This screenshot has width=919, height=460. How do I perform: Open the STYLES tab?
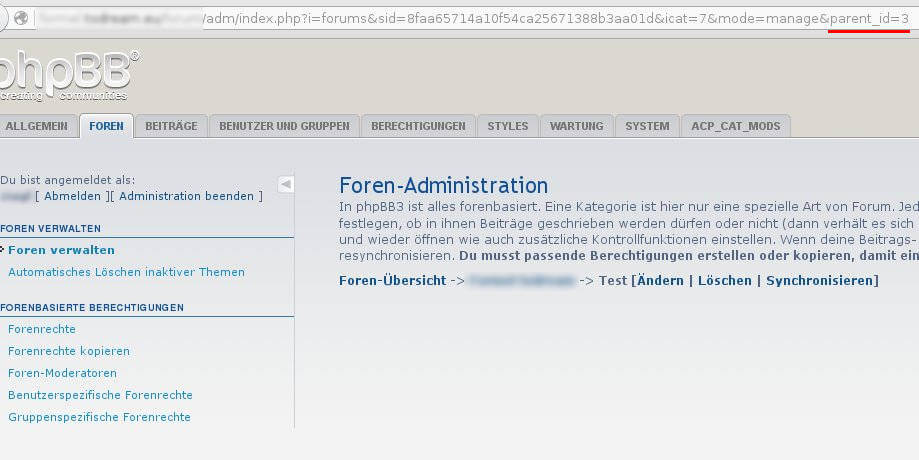pos(508,126)
